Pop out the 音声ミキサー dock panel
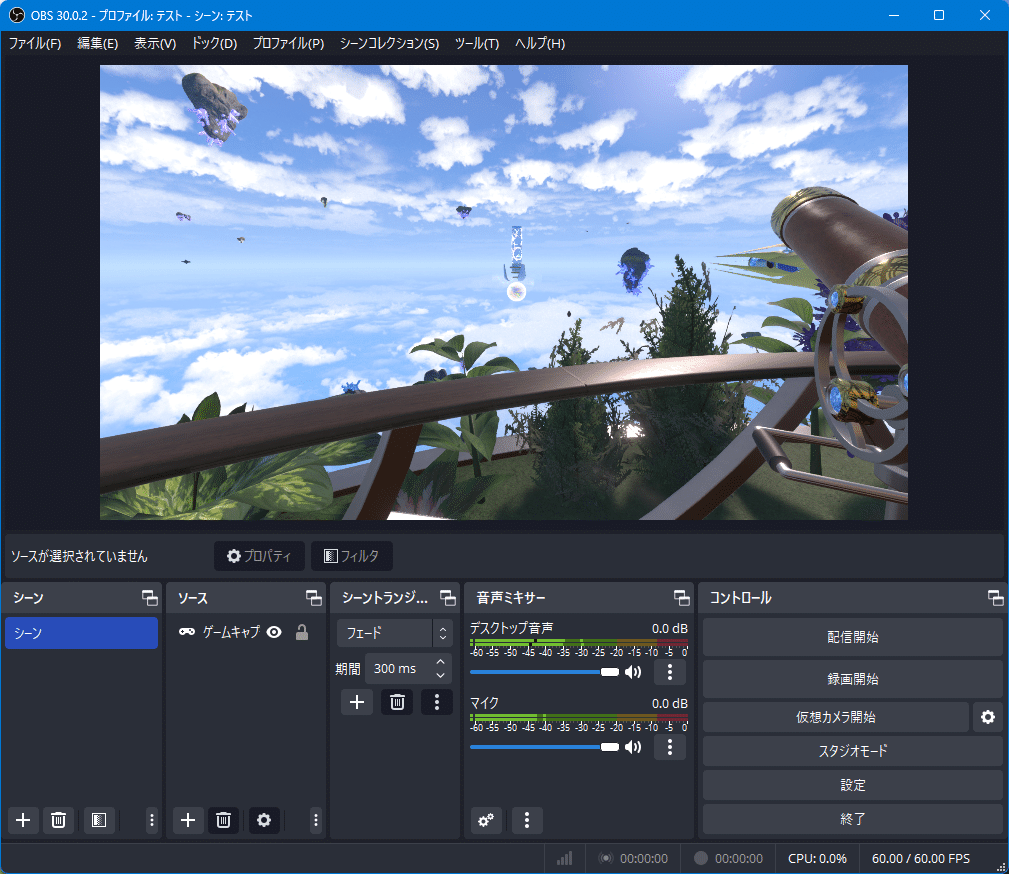 tap(681, 598)
